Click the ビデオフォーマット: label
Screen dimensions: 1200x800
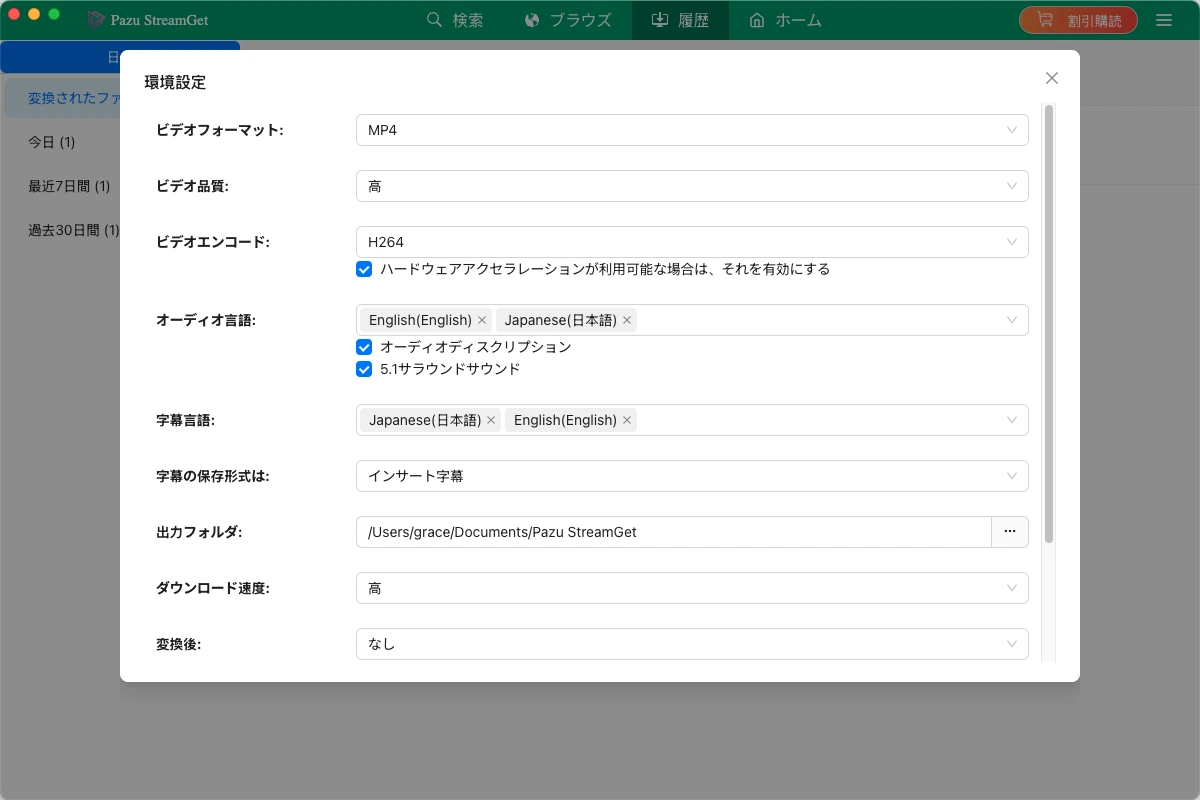(x=220, y=130)
